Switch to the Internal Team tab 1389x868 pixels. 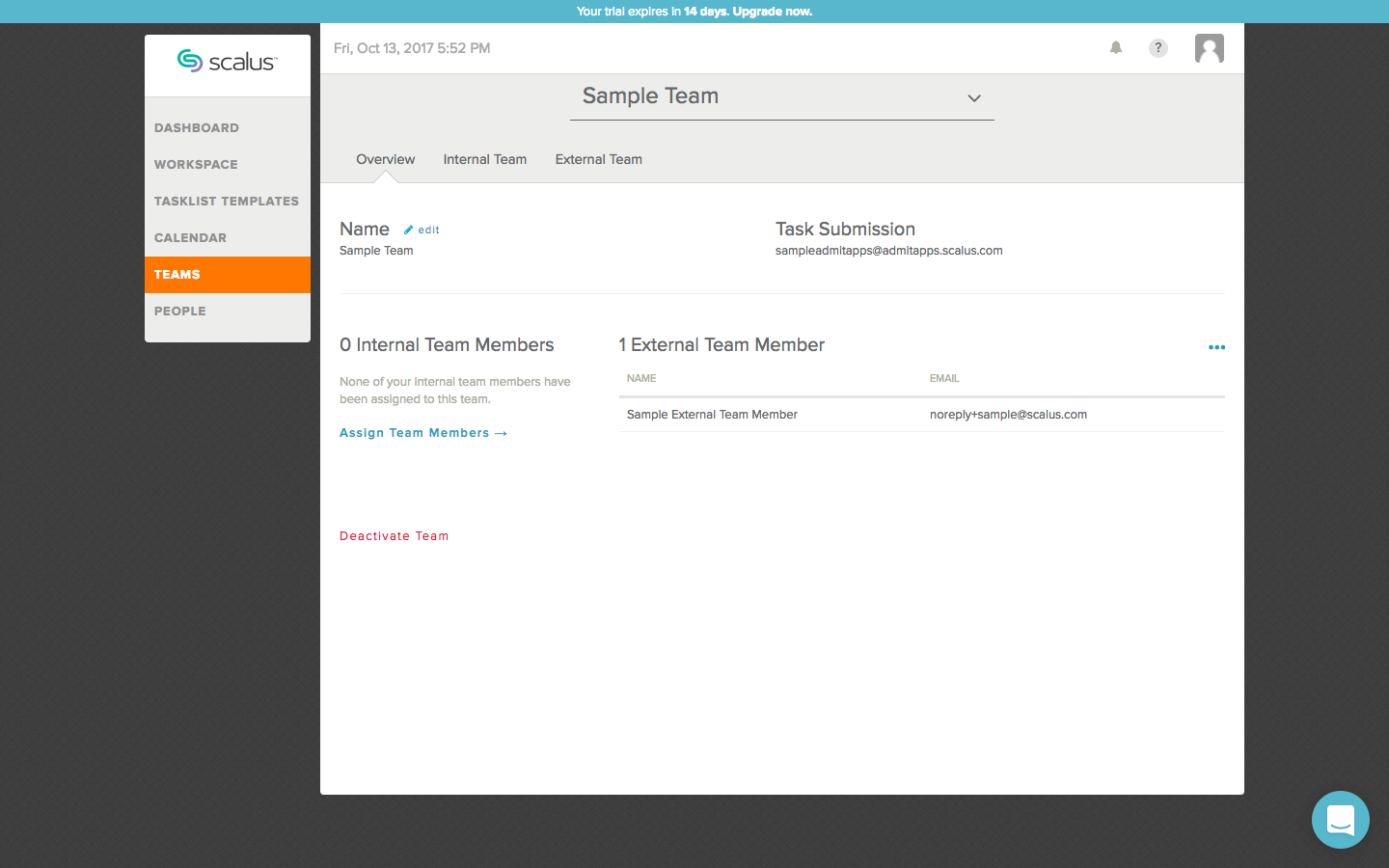(484, 159)
